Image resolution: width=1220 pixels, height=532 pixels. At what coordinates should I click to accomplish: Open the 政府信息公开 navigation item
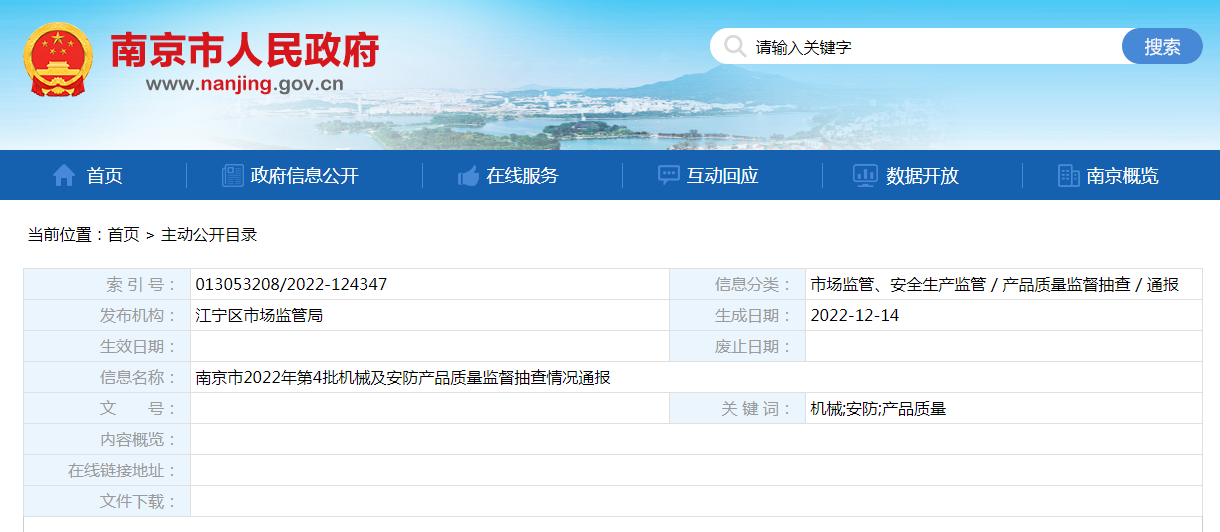[304, 176]
